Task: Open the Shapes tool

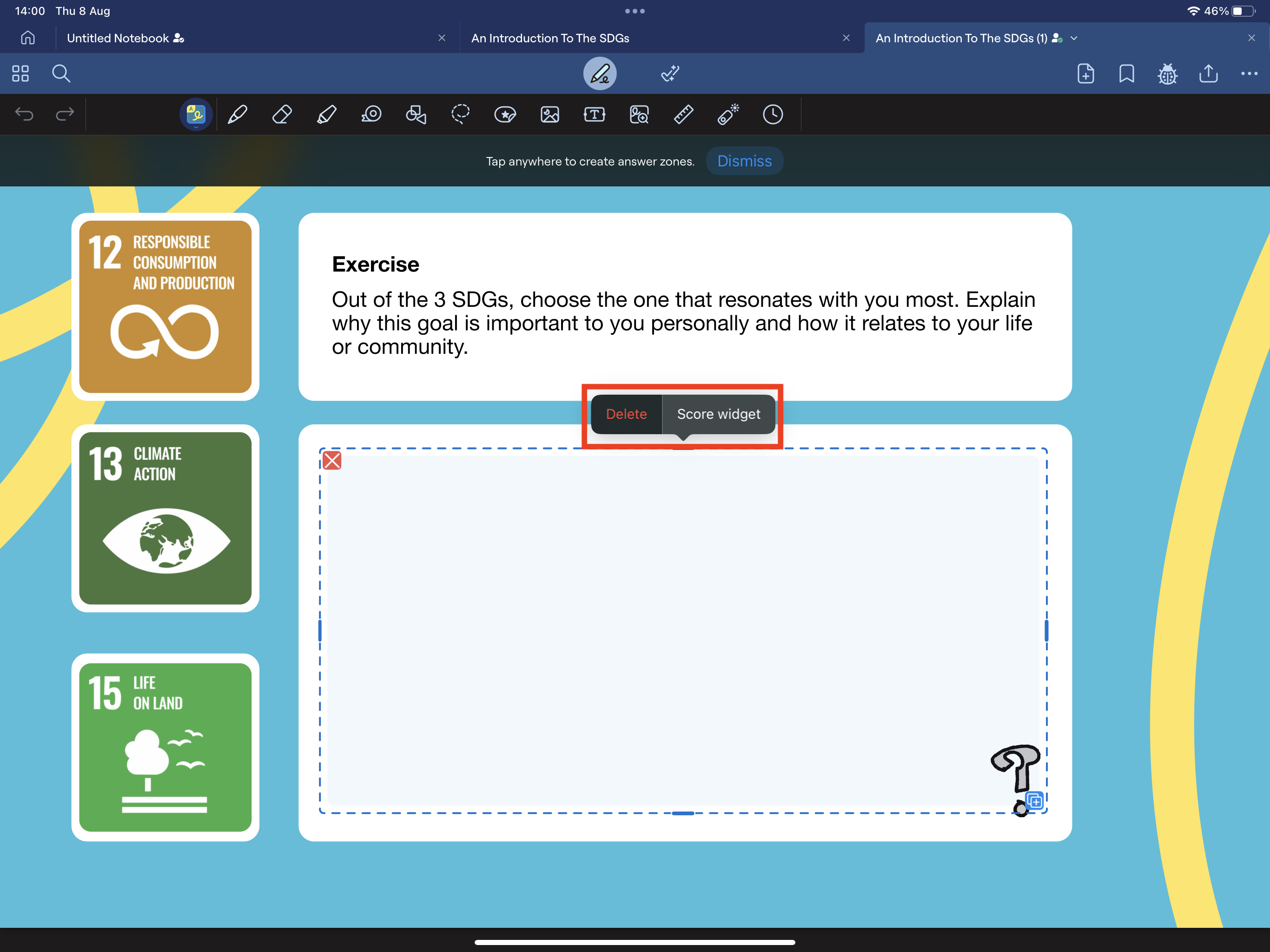Action: pos(416,114)
